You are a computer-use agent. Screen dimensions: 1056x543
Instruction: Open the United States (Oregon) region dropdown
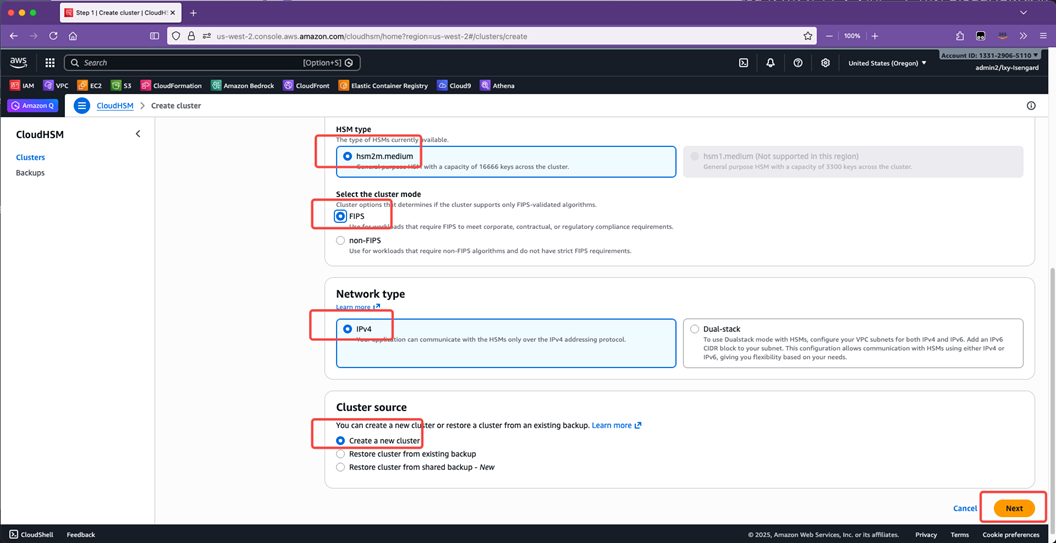[x=887, y=63]
